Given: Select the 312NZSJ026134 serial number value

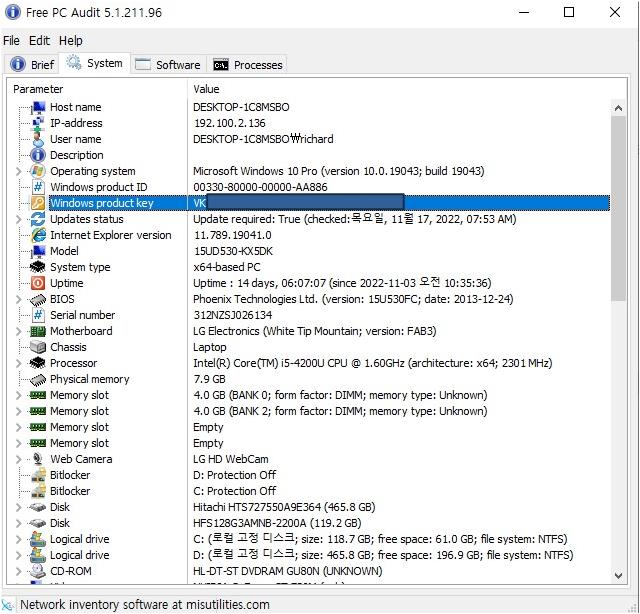Looking at the screenshot, I should 233,315.
